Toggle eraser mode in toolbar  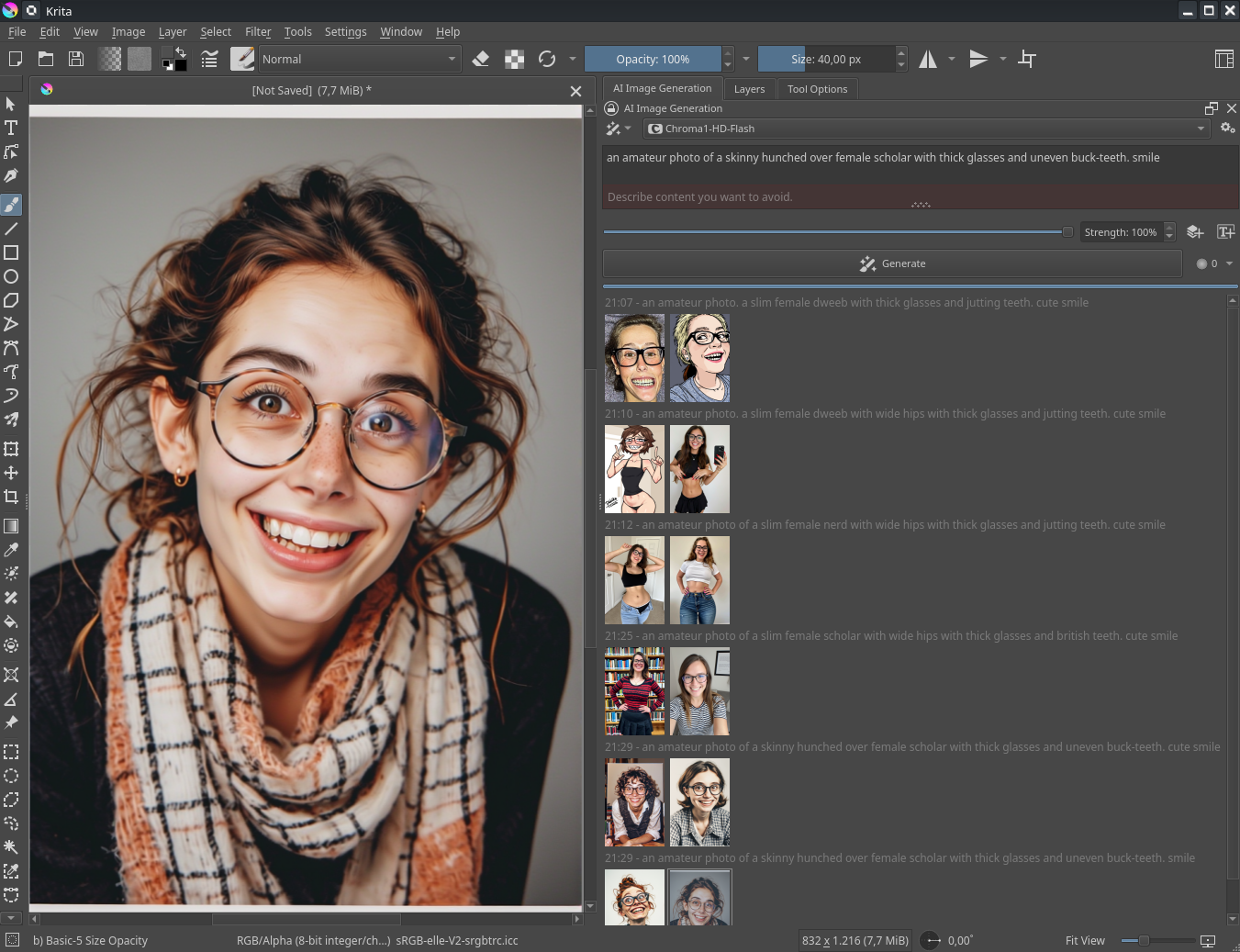pos(480,59)
